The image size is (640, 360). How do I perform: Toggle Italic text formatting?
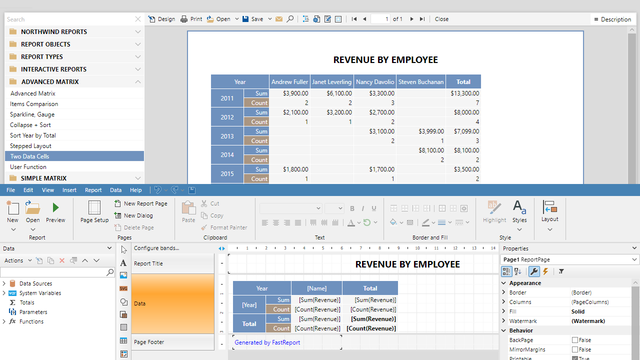coord(363,209)
